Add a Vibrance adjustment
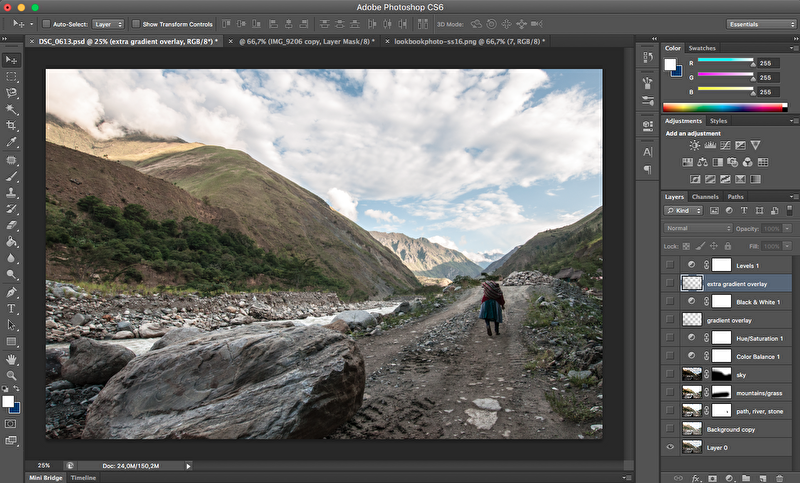This screenshot has width=800, height=483. (x=756, y=145)
